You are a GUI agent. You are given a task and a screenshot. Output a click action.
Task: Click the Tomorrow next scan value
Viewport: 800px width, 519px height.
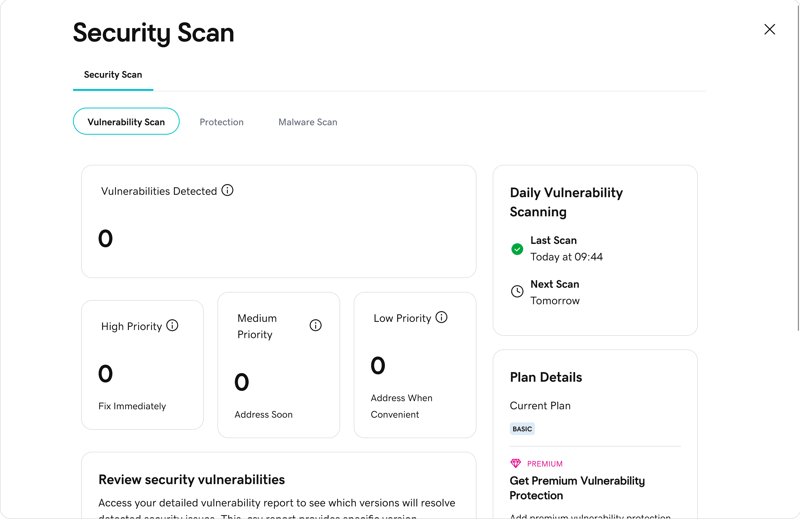point(555,301)
